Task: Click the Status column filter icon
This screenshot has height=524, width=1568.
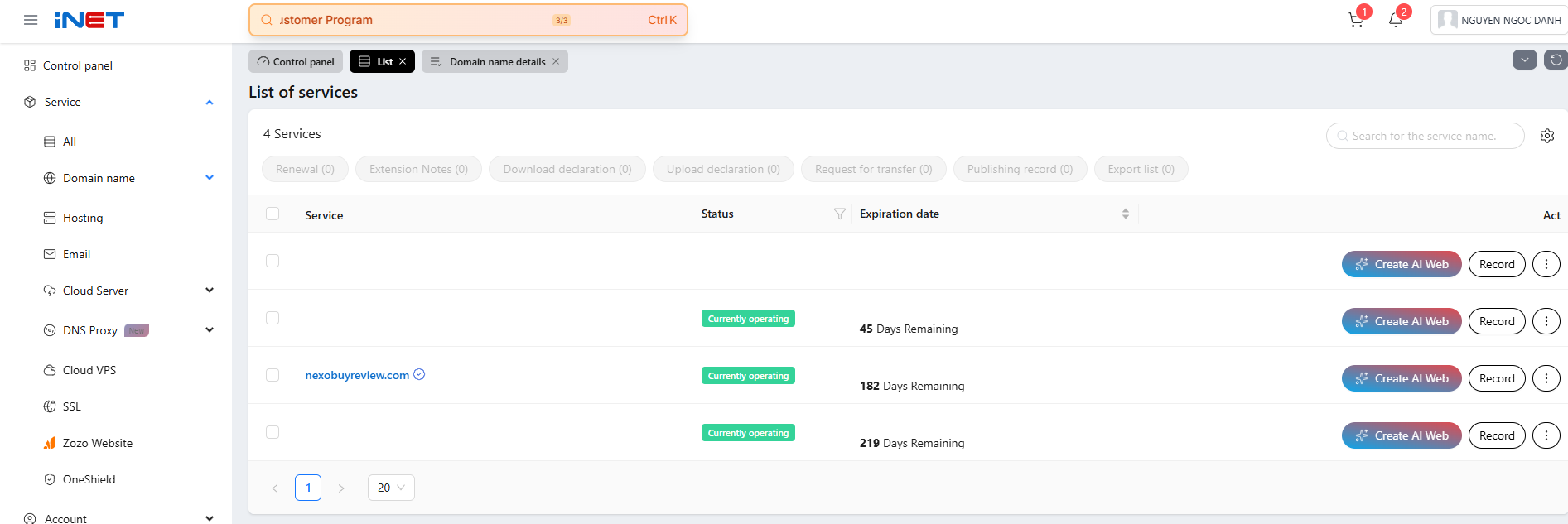Action: 839,214
